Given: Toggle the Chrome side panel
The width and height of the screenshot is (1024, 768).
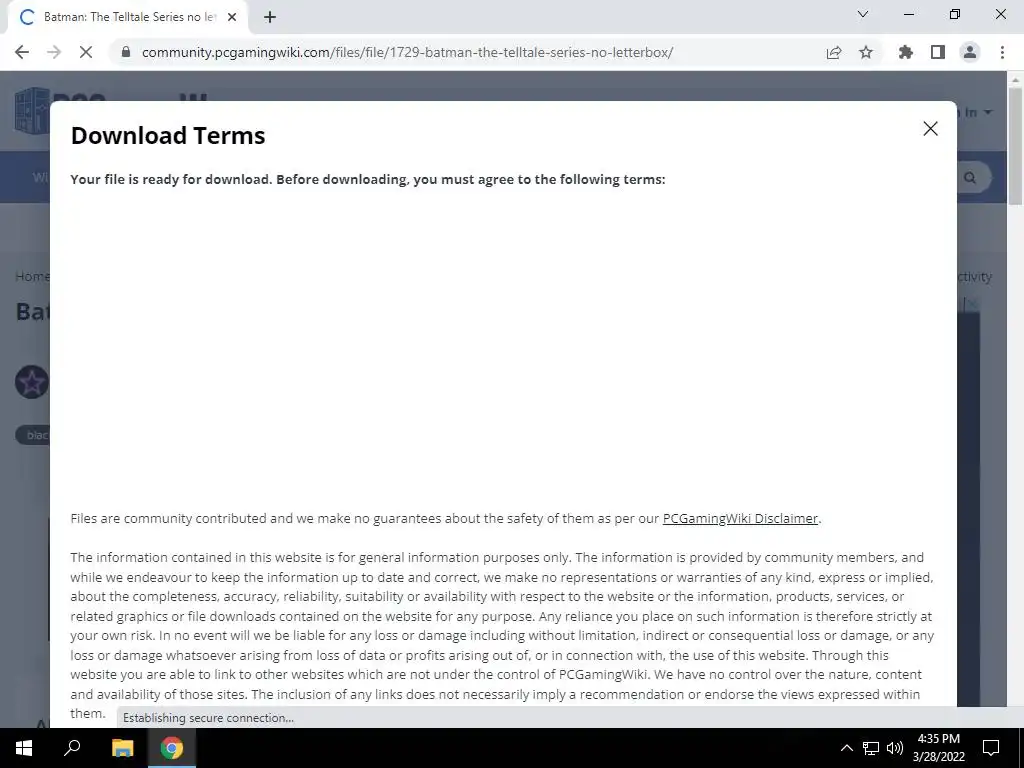Looking at the screenshot, I should [x=938, y=52].
